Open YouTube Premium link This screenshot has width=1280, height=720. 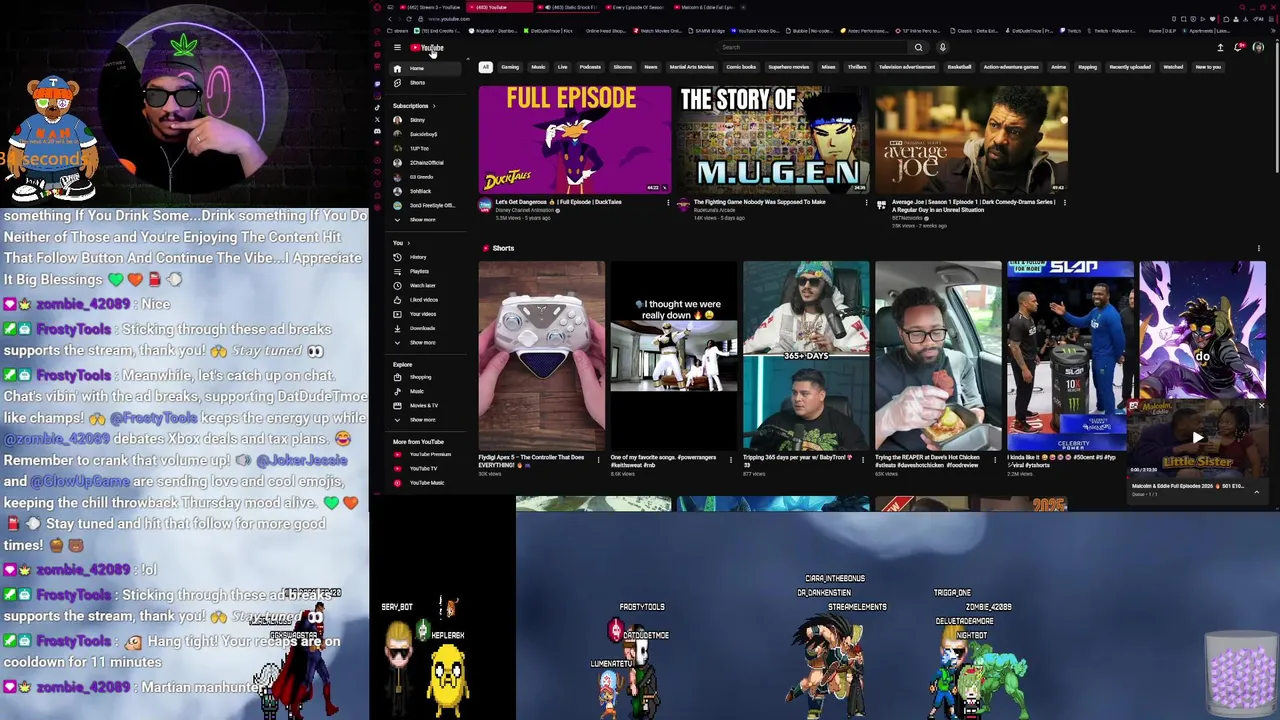426,454
